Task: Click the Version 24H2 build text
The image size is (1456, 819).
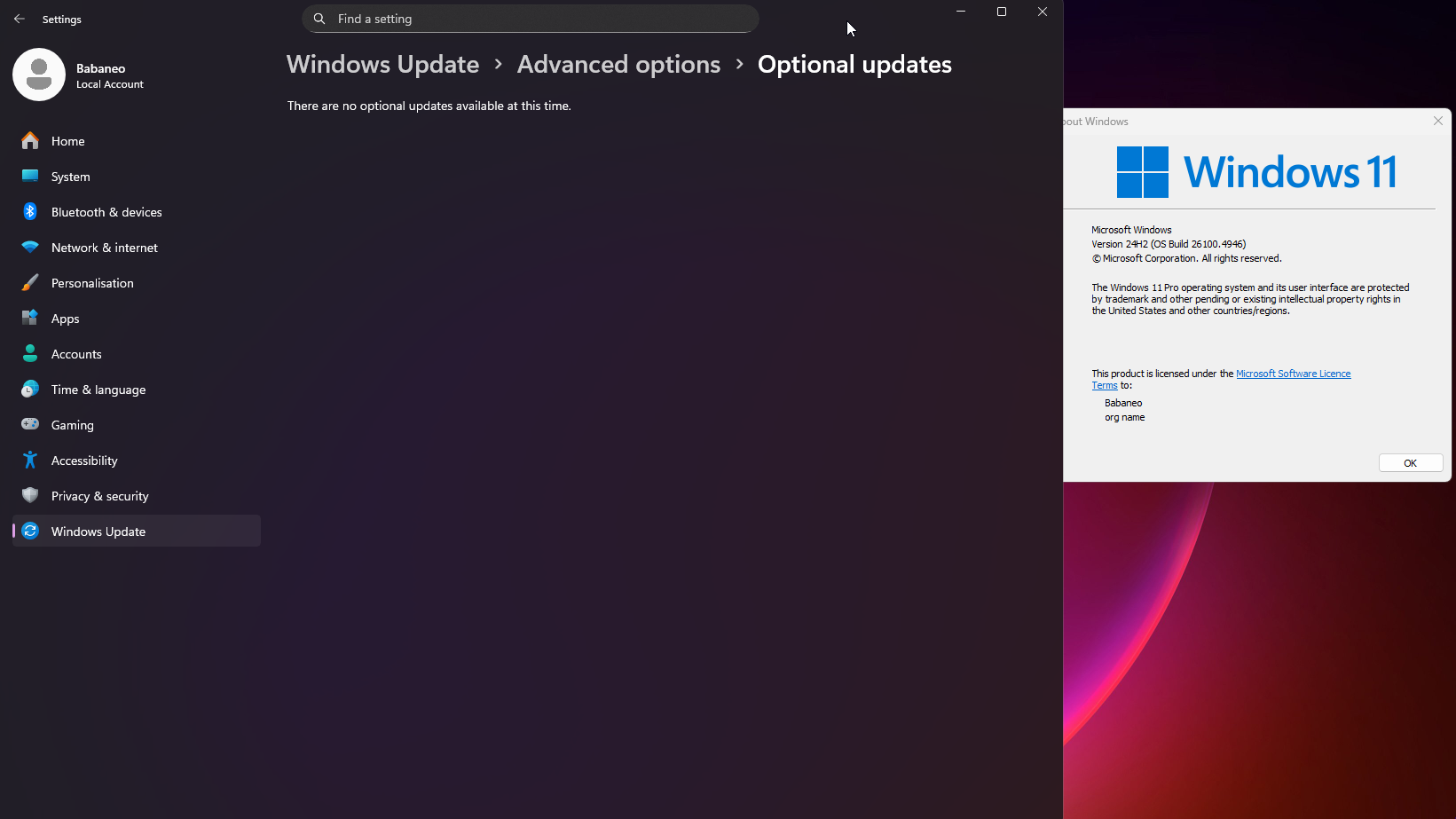Action: [x=1169, y=244]
